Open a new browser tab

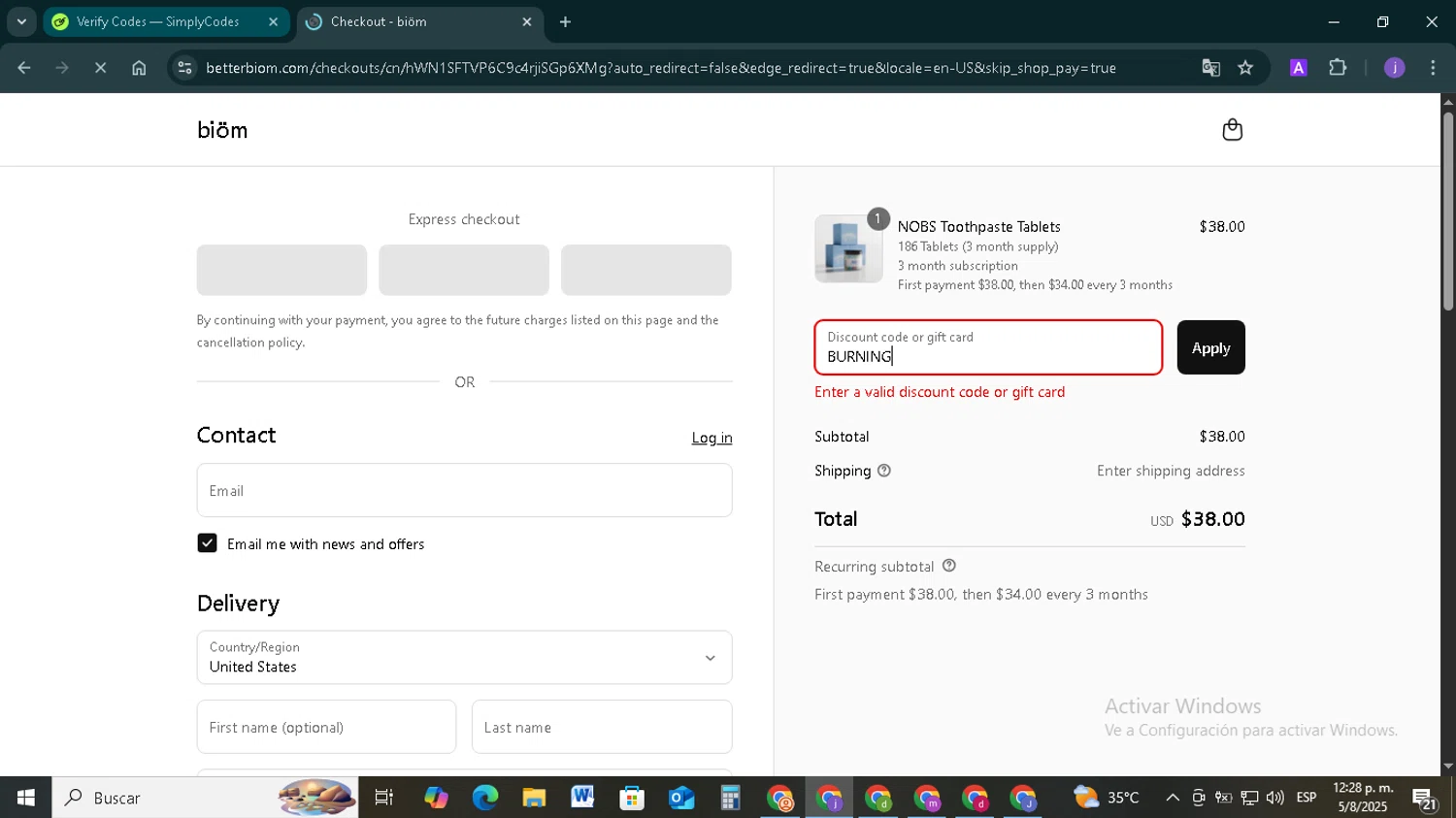pos(566,21)
